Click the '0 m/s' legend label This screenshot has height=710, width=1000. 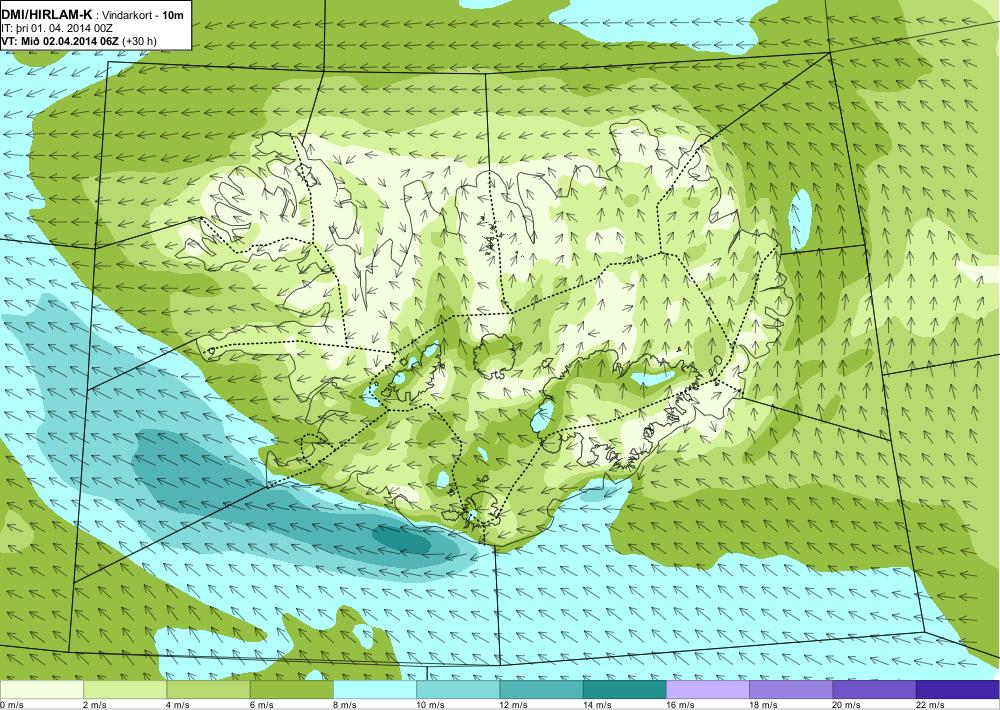pyautogui.click(x=11, y=705)
